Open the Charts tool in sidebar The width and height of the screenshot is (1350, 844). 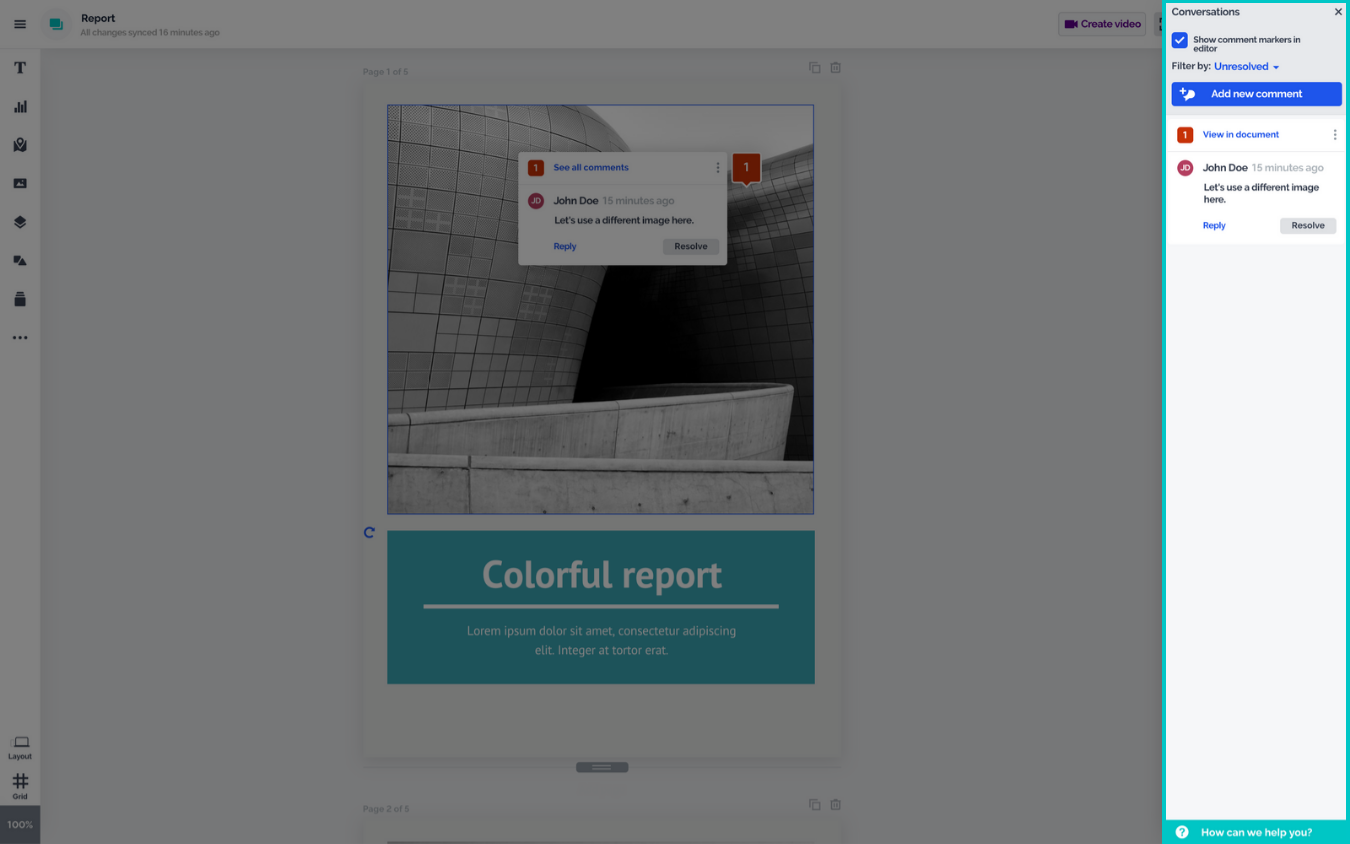click(20, 107)
